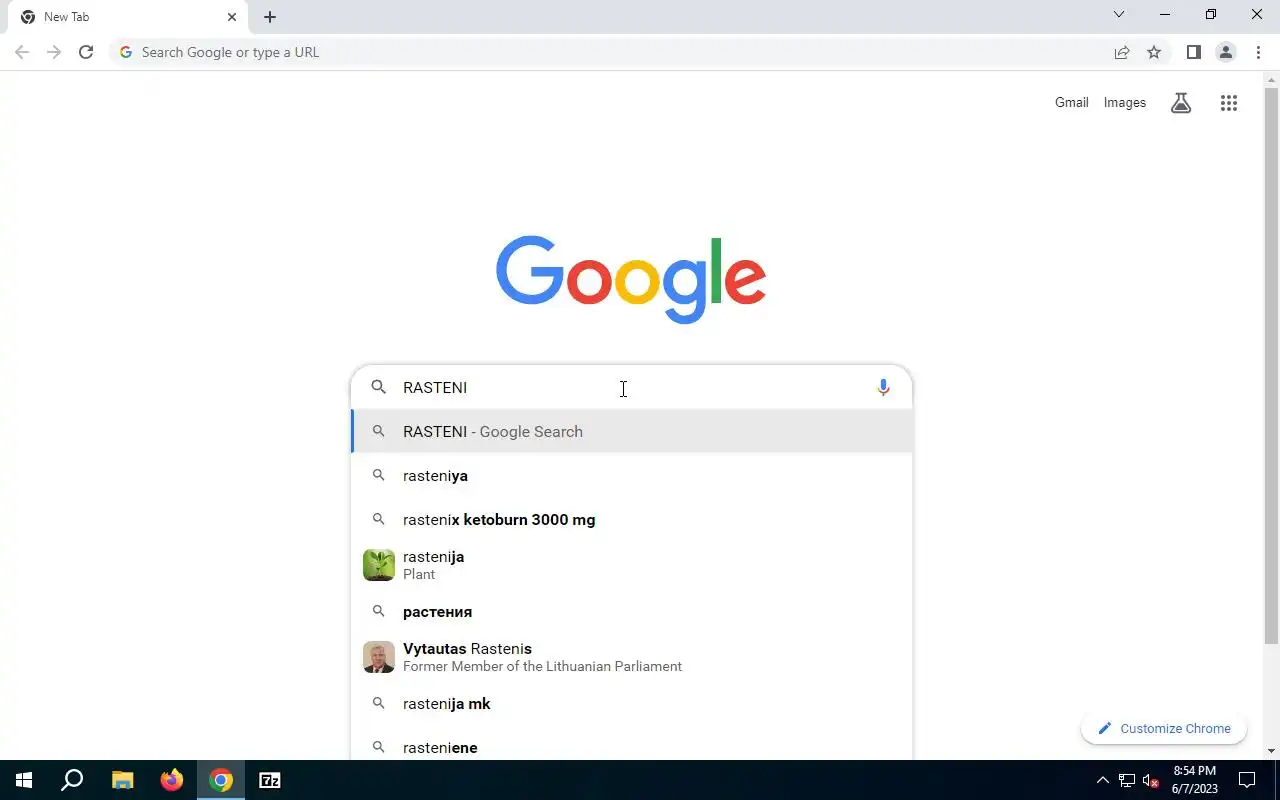This screenshot has height=800, width=1280.
Task: Open the Windows Start menu
Action: pyautogui.click(x=24, y=780)
